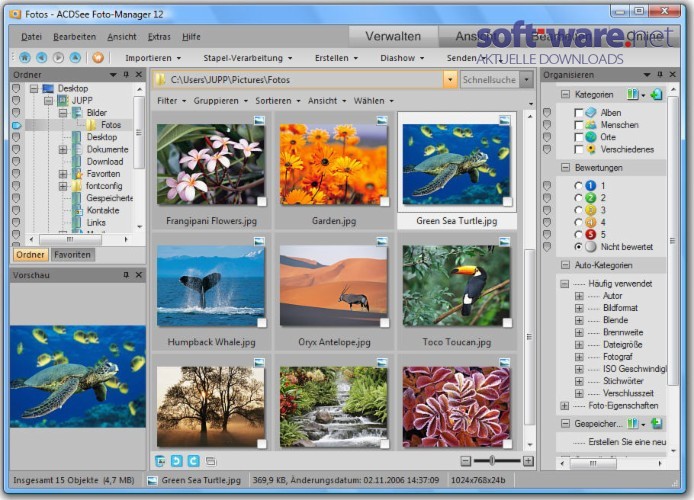Screen dimensions: 694x500
Task: Open the Extras menu
Action: click(159, 37)
